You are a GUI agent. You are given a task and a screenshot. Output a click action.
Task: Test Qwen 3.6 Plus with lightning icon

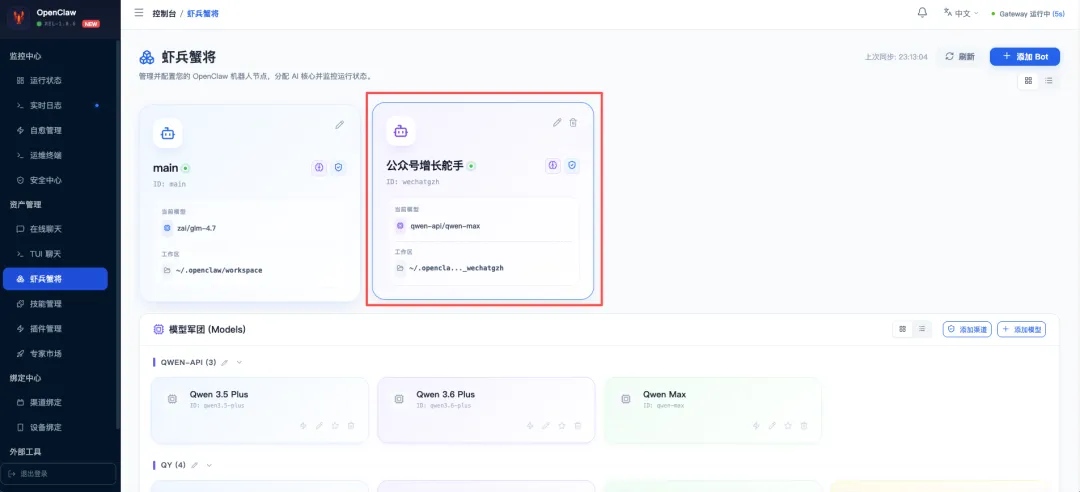pos(530,426)
